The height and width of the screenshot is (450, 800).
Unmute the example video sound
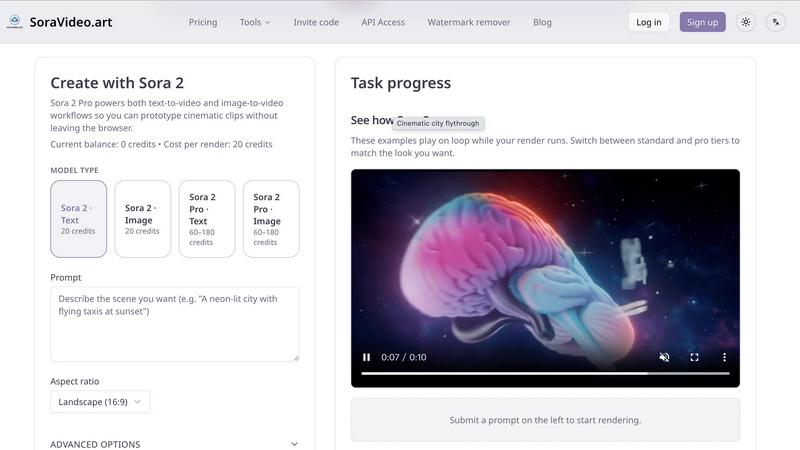coord(664,357)
